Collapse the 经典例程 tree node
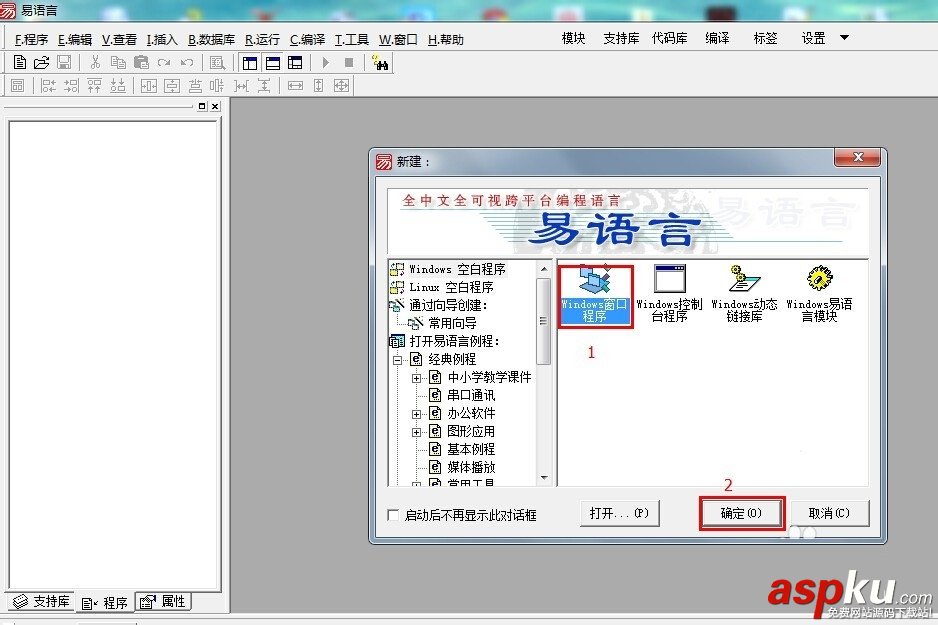 pyautogui.click(x=397, y=360)
